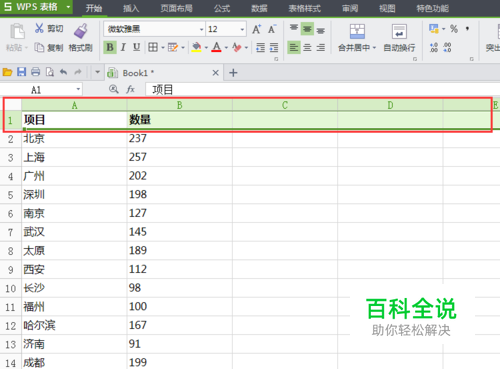Click Wrap Text (自动换行) icon
The image size is (500, 369).
pyautogui.click(x=399, y=31)
